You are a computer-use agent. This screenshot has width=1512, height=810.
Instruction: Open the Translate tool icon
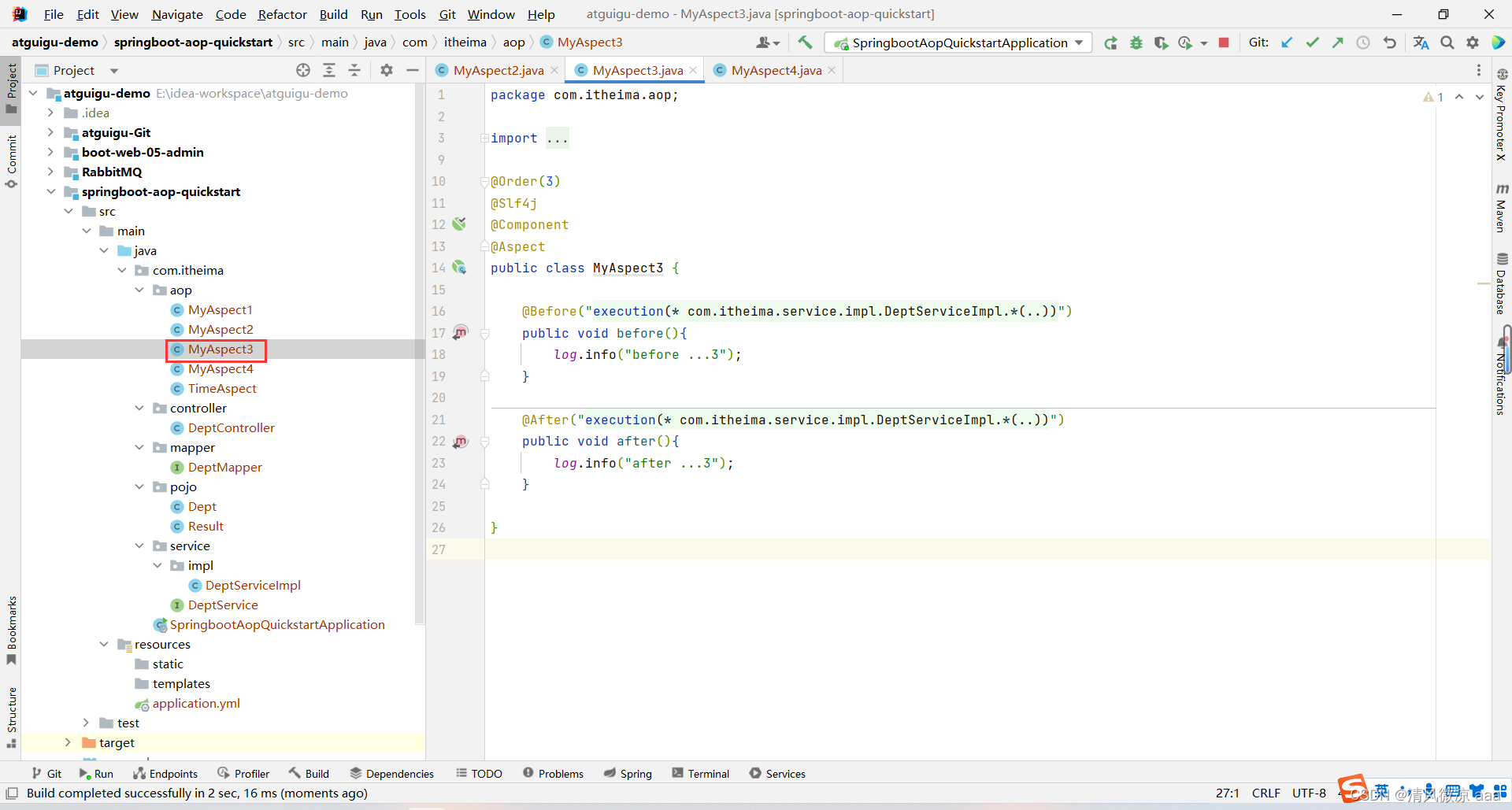[1421, 43]
